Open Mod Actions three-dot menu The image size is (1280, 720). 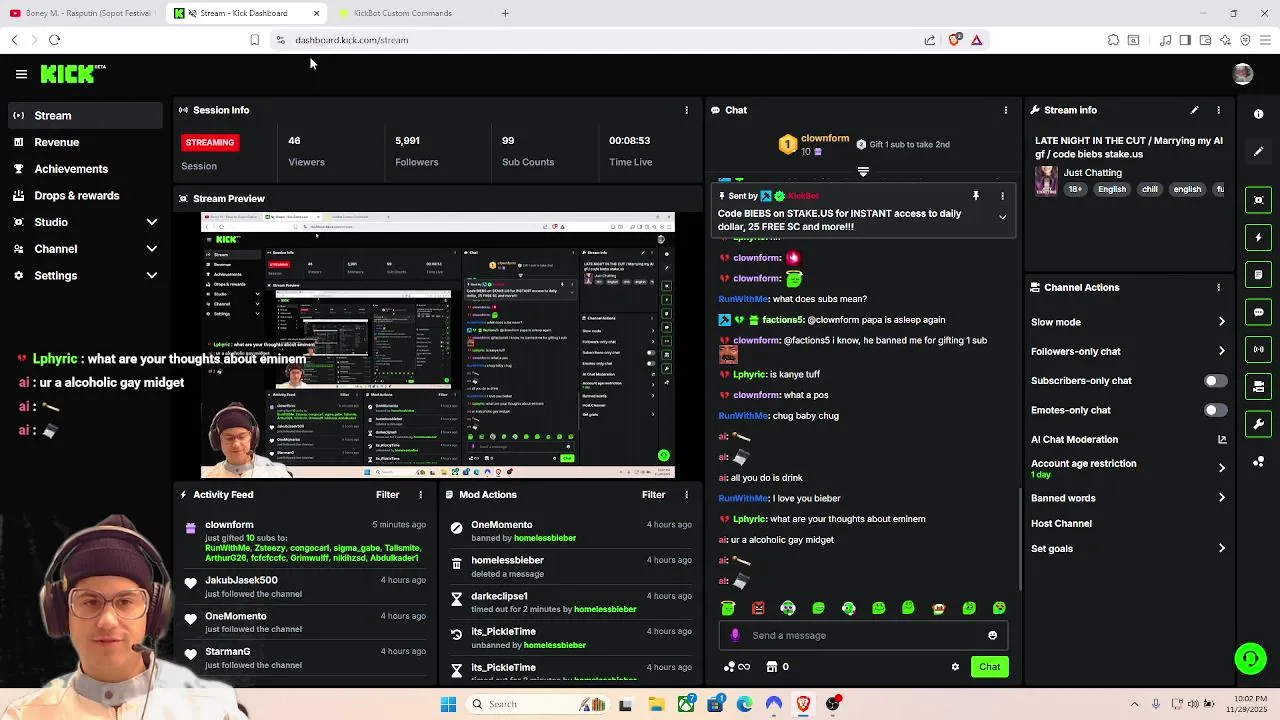686,494
